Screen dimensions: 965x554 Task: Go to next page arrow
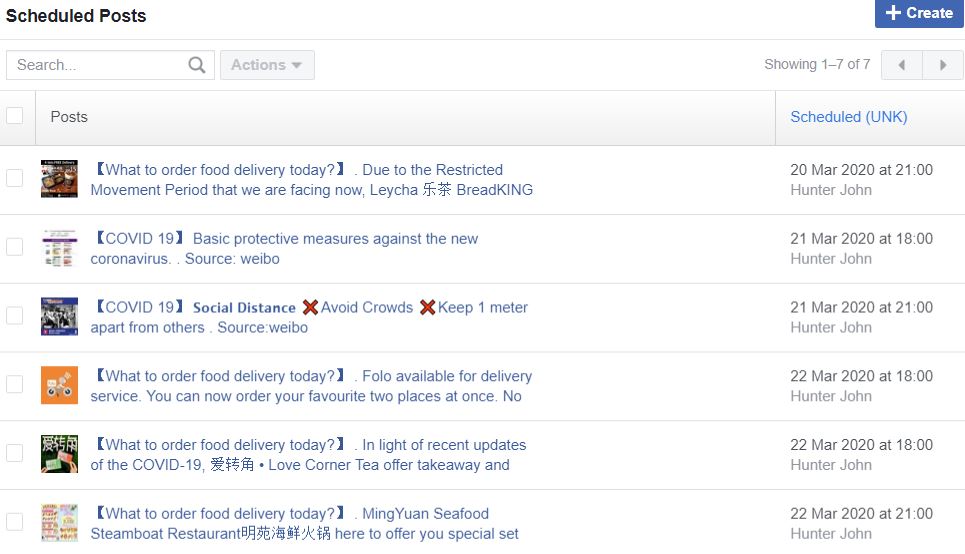click(943, 65)
